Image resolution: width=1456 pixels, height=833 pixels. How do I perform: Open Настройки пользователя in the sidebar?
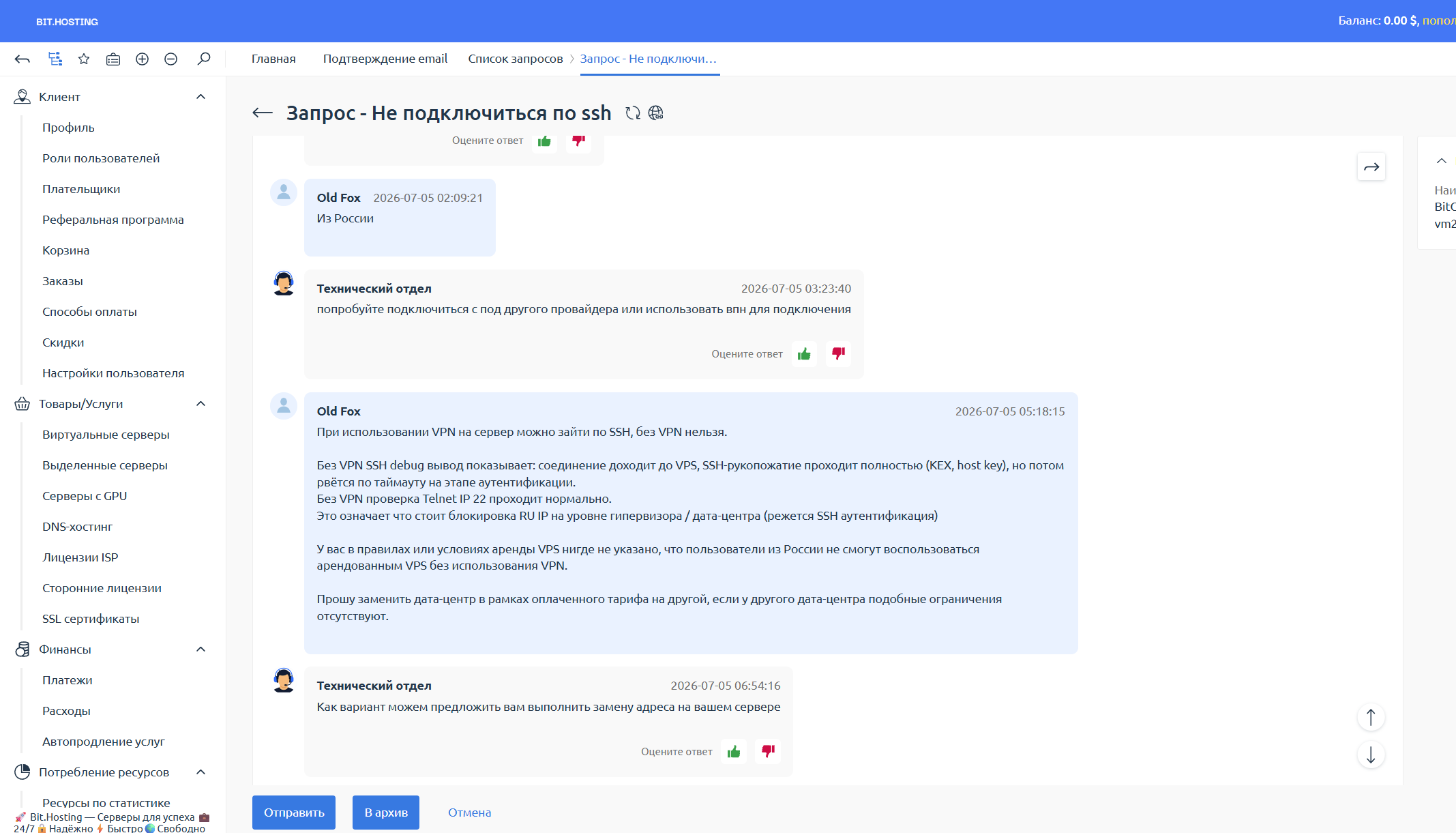pos(113,373)
